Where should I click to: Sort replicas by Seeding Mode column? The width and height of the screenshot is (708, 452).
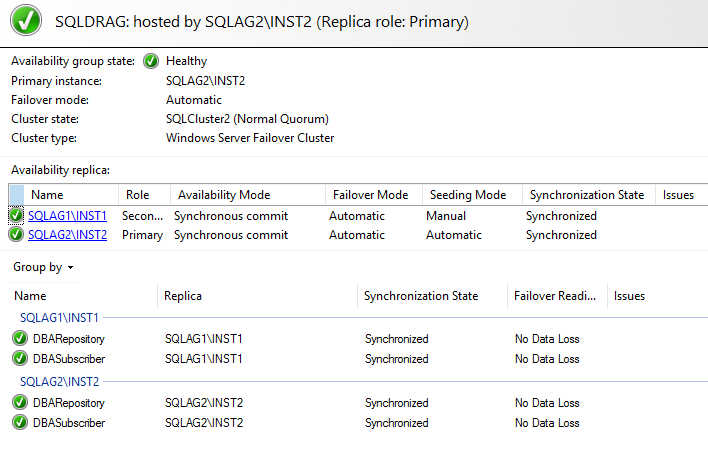coord(468,195)
